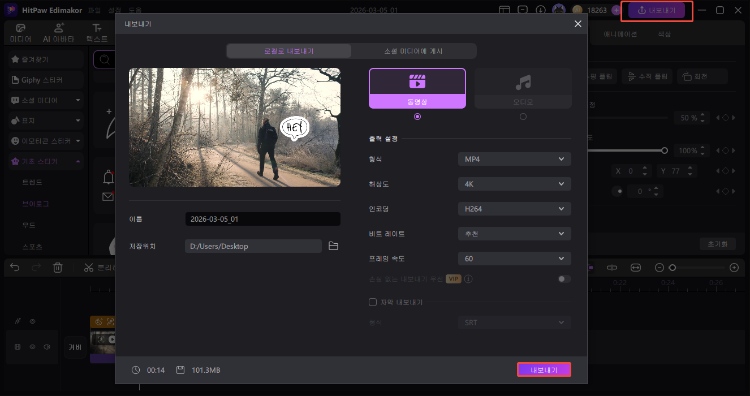This screenshot has height=396, width=750.
Task: Choose the Audio music-note export card
Action: (x=523, y=88)
